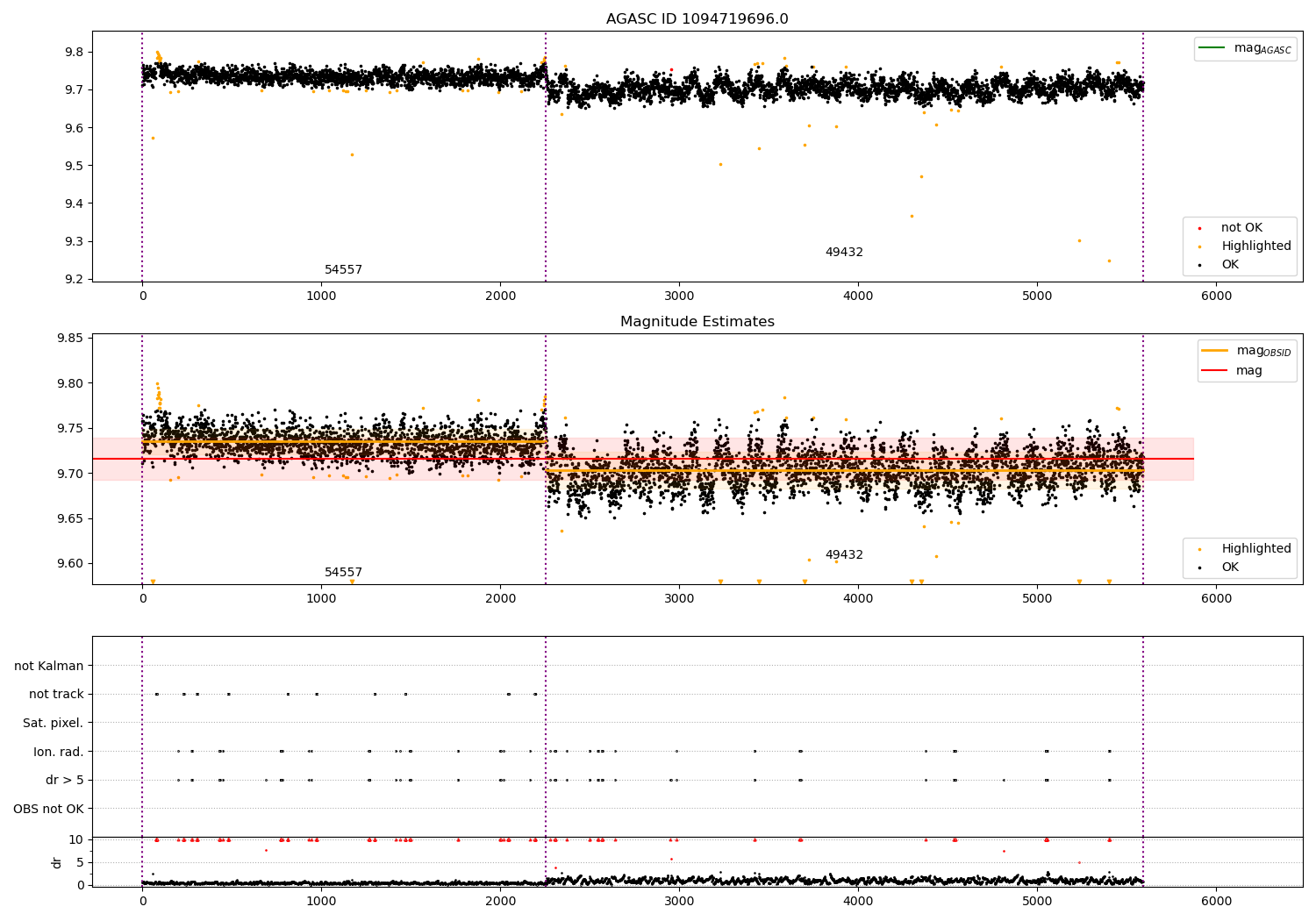Click the red 'mag' legend entry in the middle plot
Screen dimensions: 1316x921
[1232, 371]
